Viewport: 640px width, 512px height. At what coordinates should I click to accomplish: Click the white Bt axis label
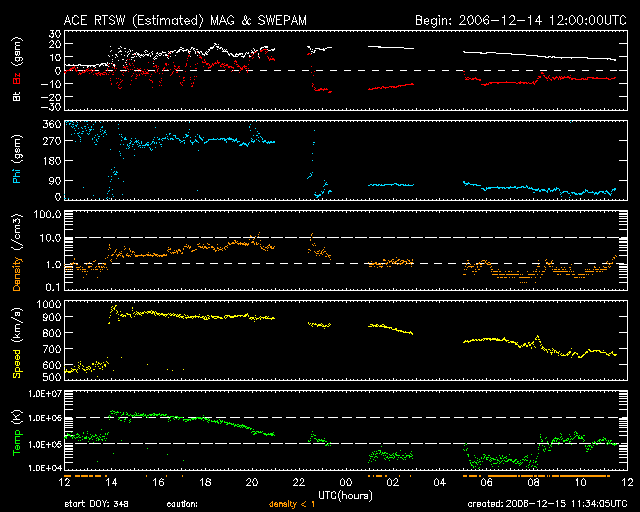point(16,97)
